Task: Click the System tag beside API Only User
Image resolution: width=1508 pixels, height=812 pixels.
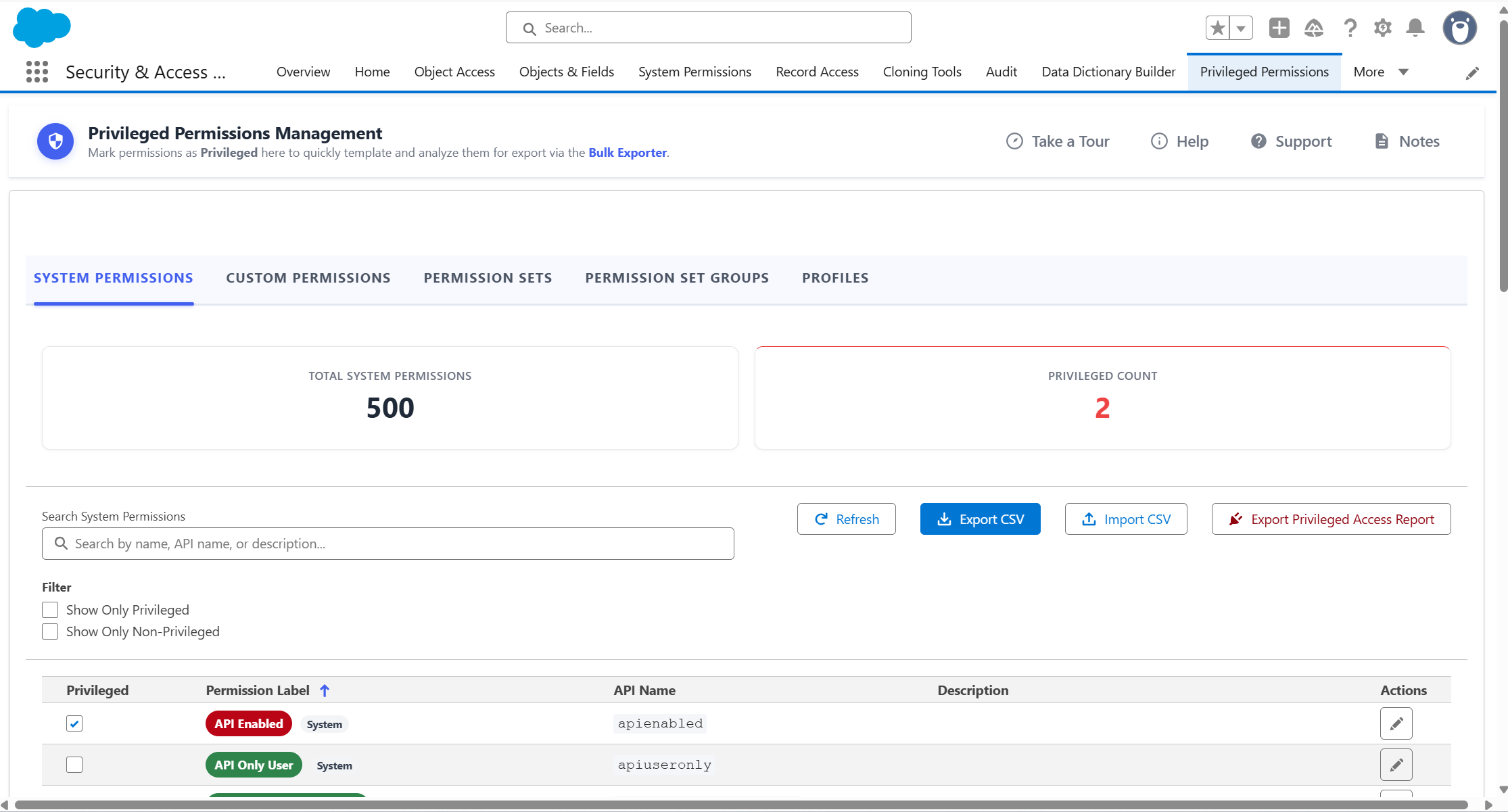Action: tap(335, 766)
